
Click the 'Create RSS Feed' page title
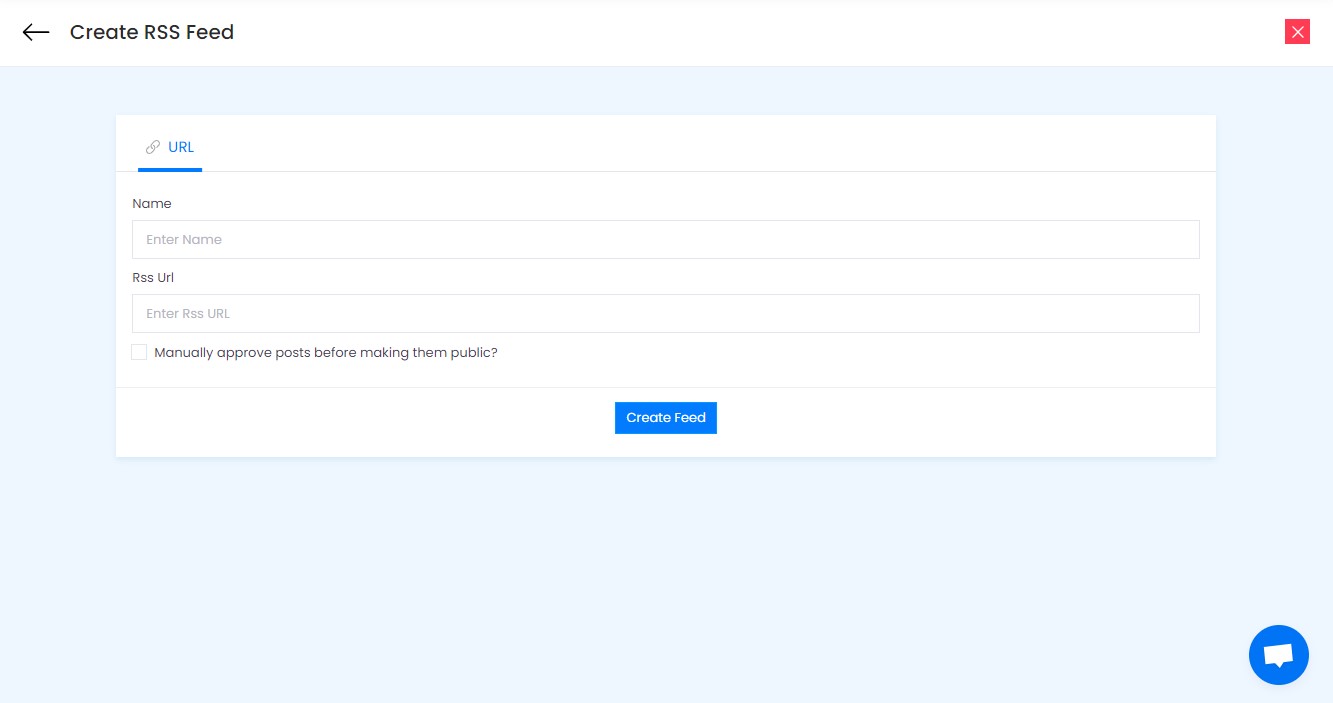pyautogui.click(x=152, y=32)
